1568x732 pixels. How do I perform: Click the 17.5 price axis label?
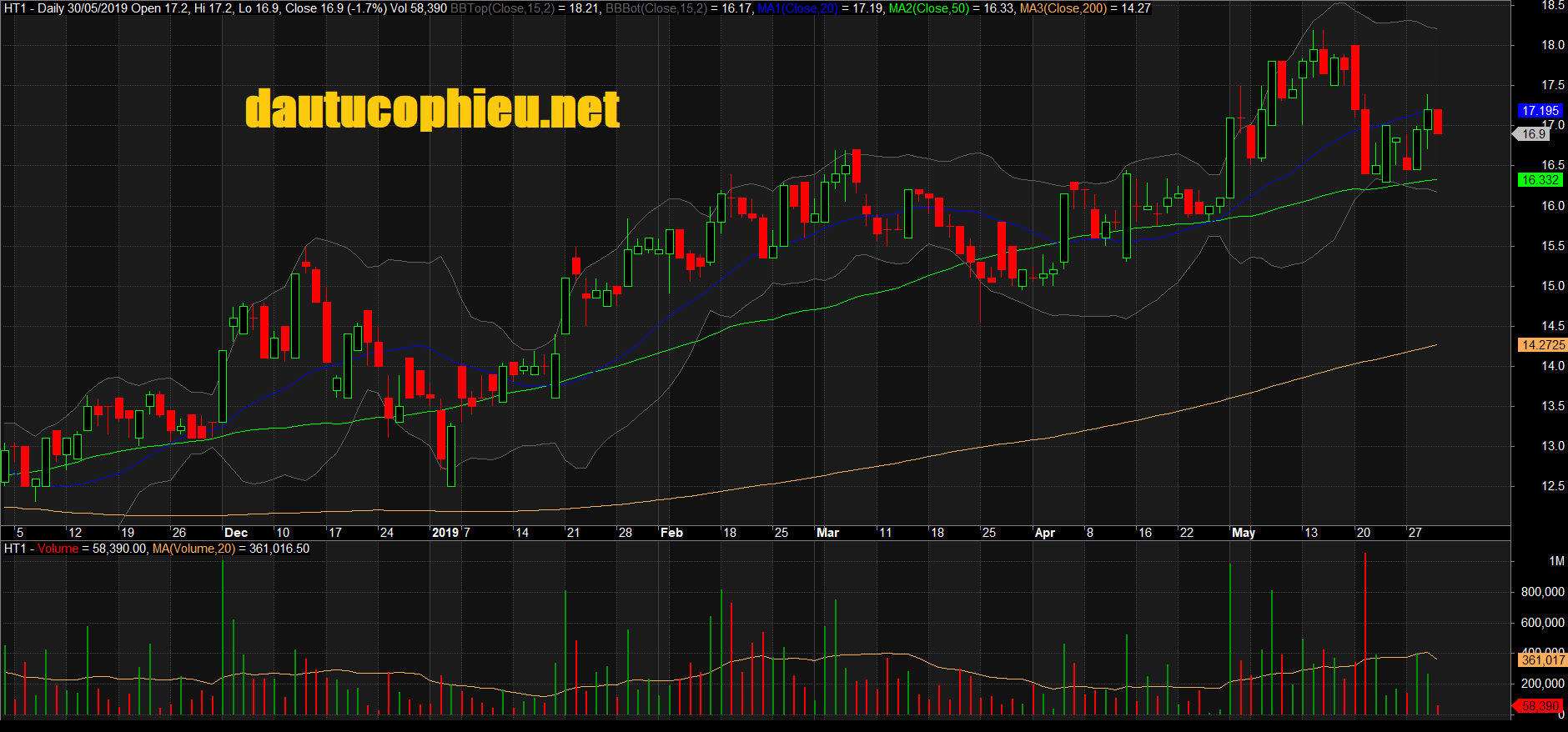click(x=1553, y=85)
